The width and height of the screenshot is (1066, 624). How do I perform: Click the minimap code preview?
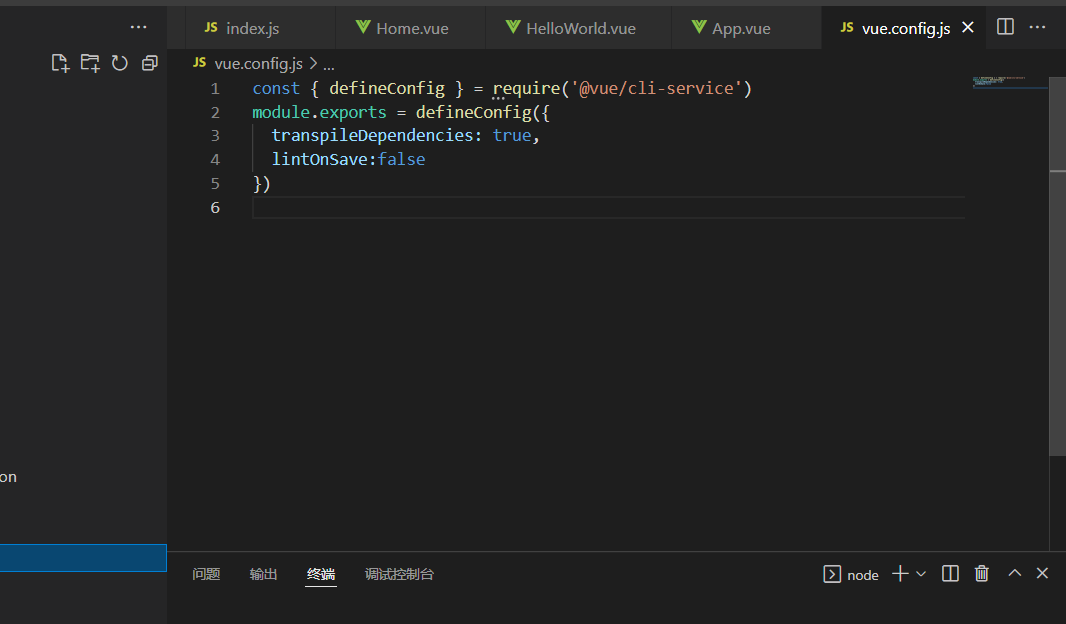point(999,82)
